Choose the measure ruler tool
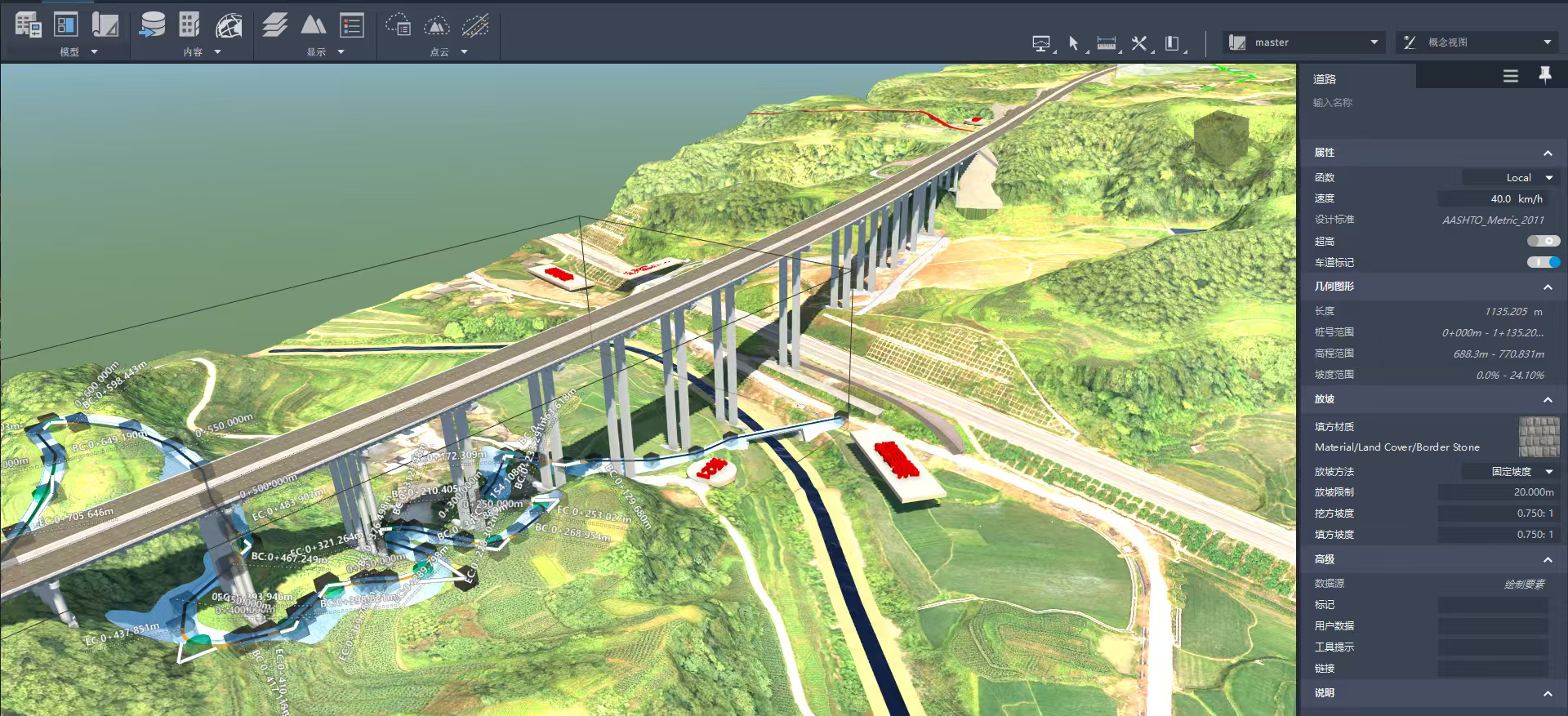This screenshot has height=716, width=1568. (x=1107, y=43)
